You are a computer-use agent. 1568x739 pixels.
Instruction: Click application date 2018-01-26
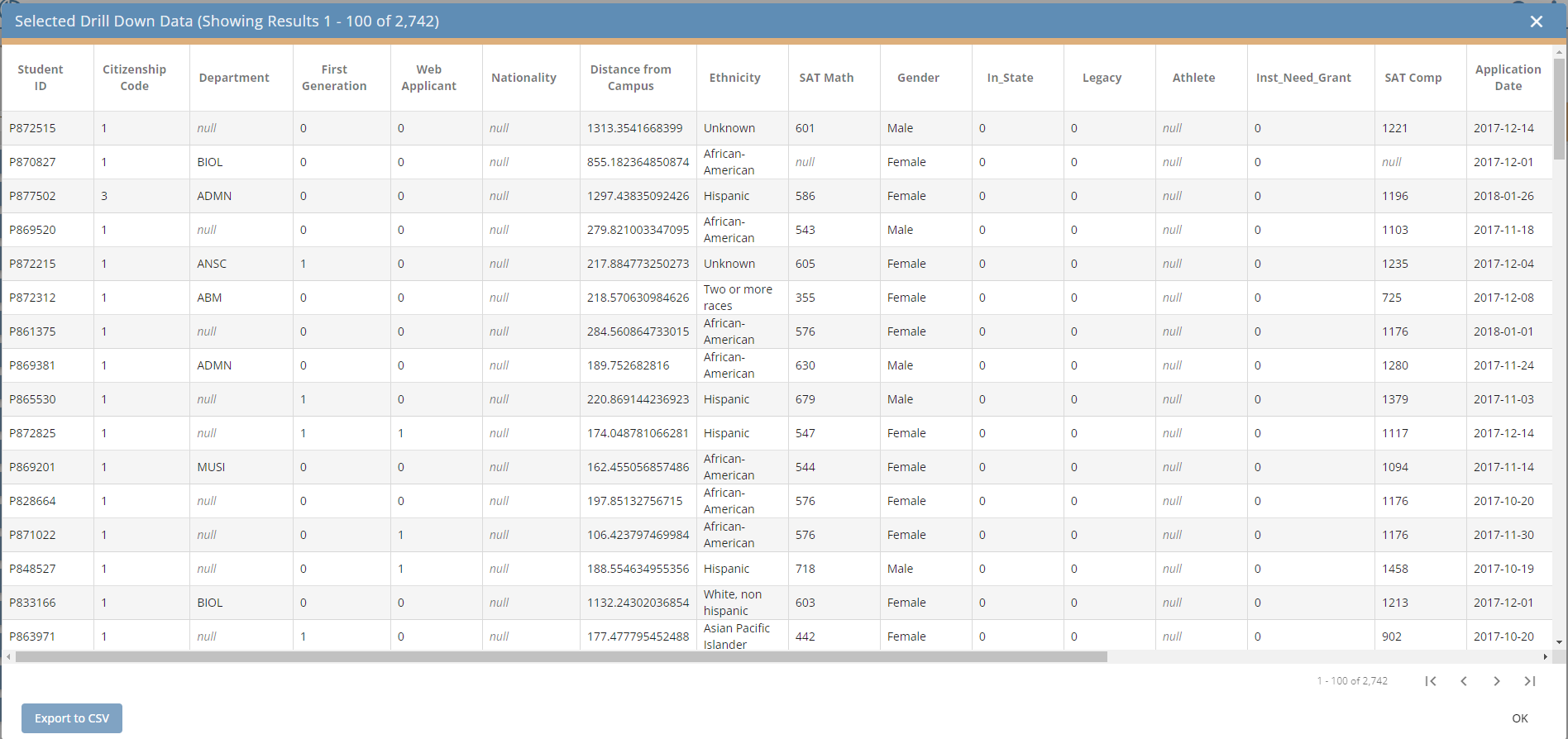(x=1503, y=196)
